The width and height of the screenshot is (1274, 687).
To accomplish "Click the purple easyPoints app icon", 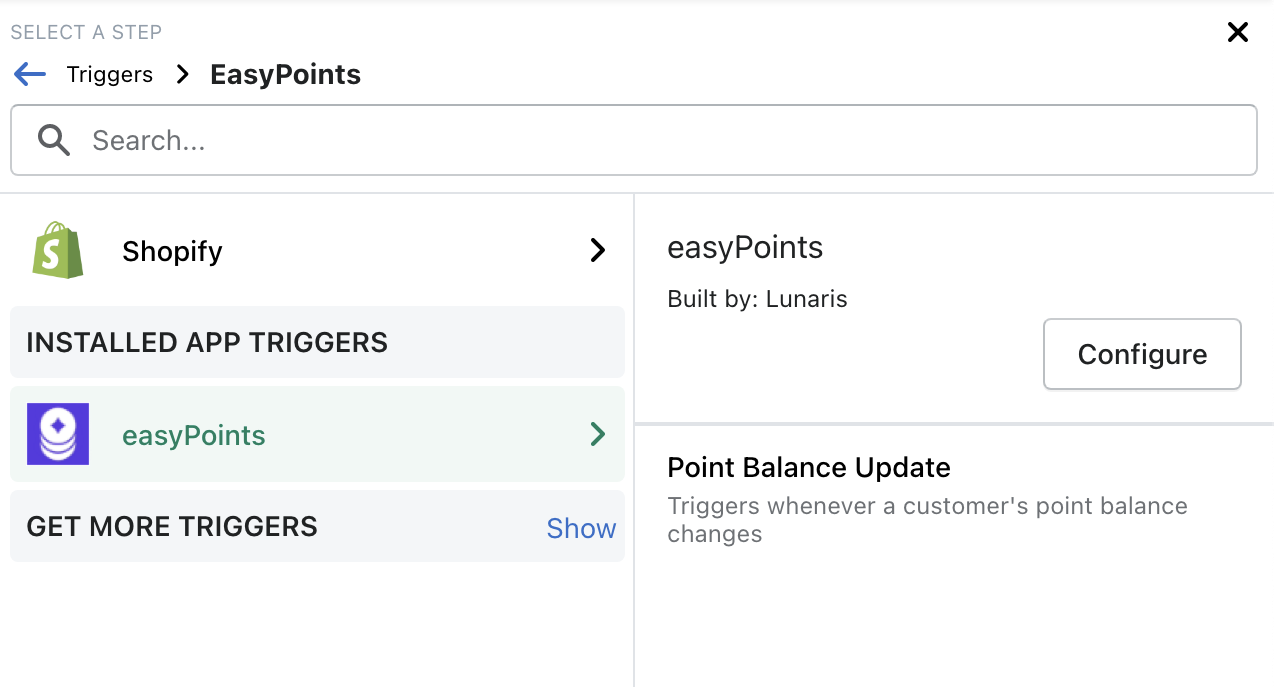I will pos(58,434).
